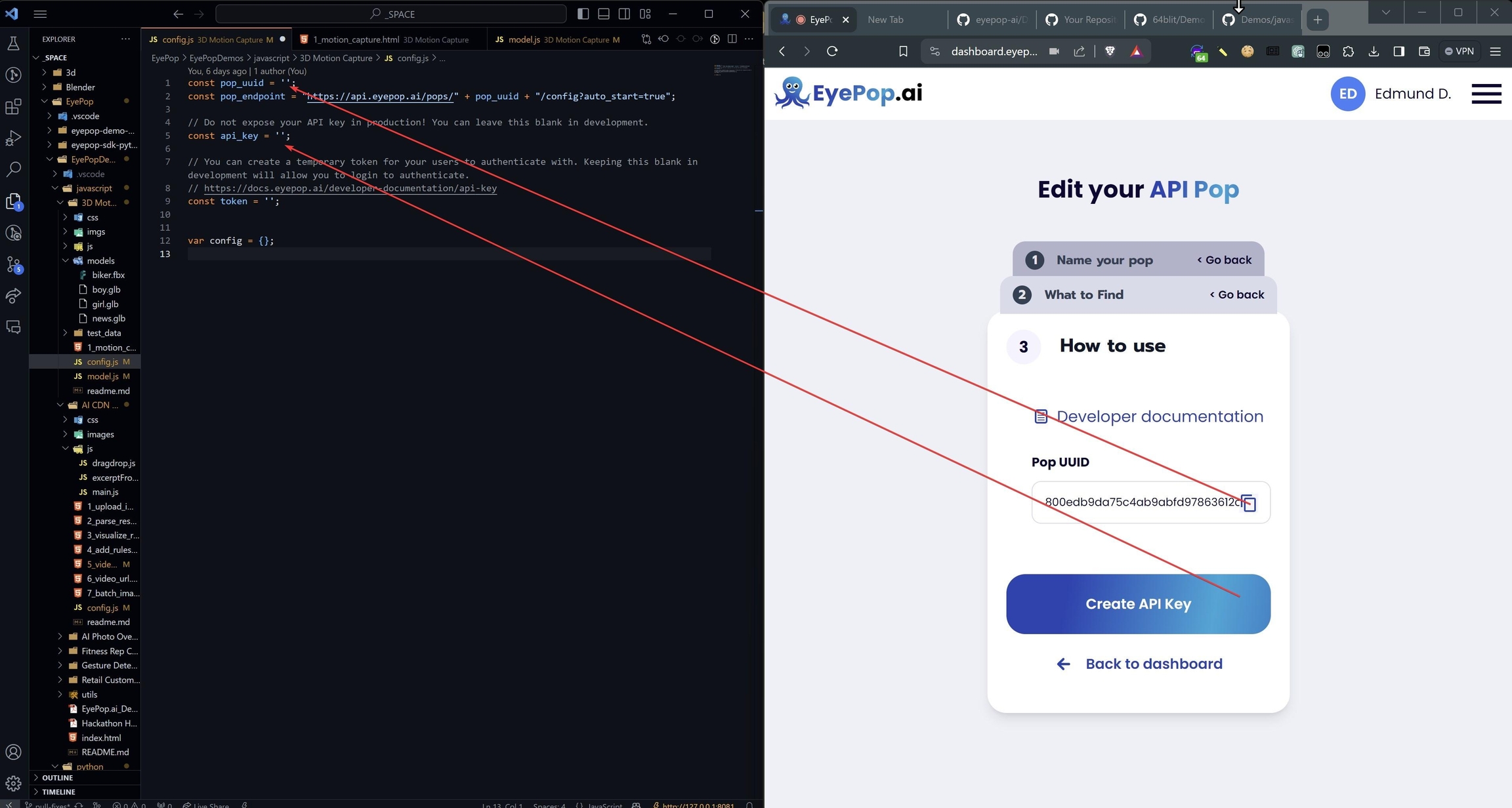Open Run and Debug view
Screen dimensions: 1512x808
(13, 138)
